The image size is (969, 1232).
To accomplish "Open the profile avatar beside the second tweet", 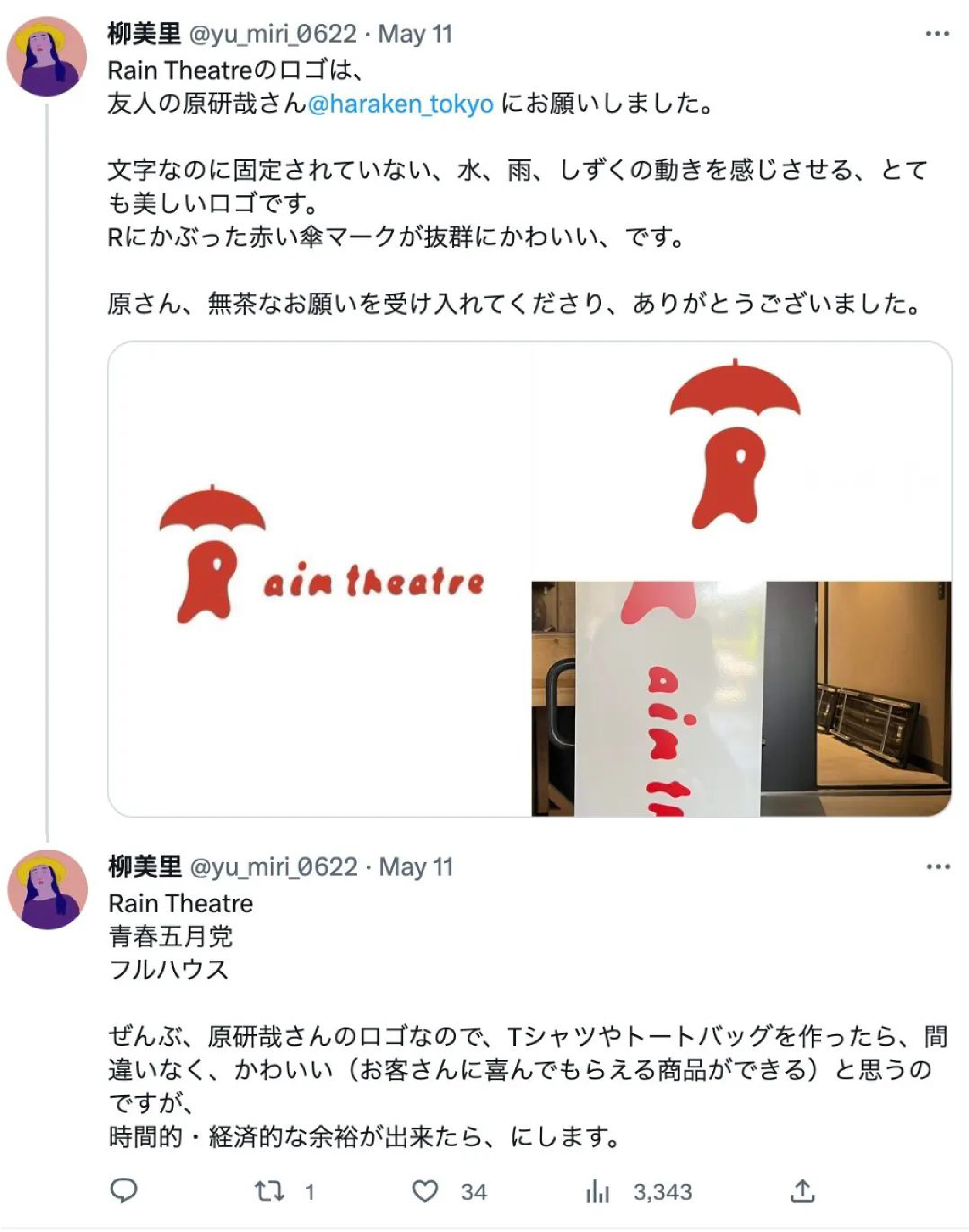I will (x=47, y=890).
